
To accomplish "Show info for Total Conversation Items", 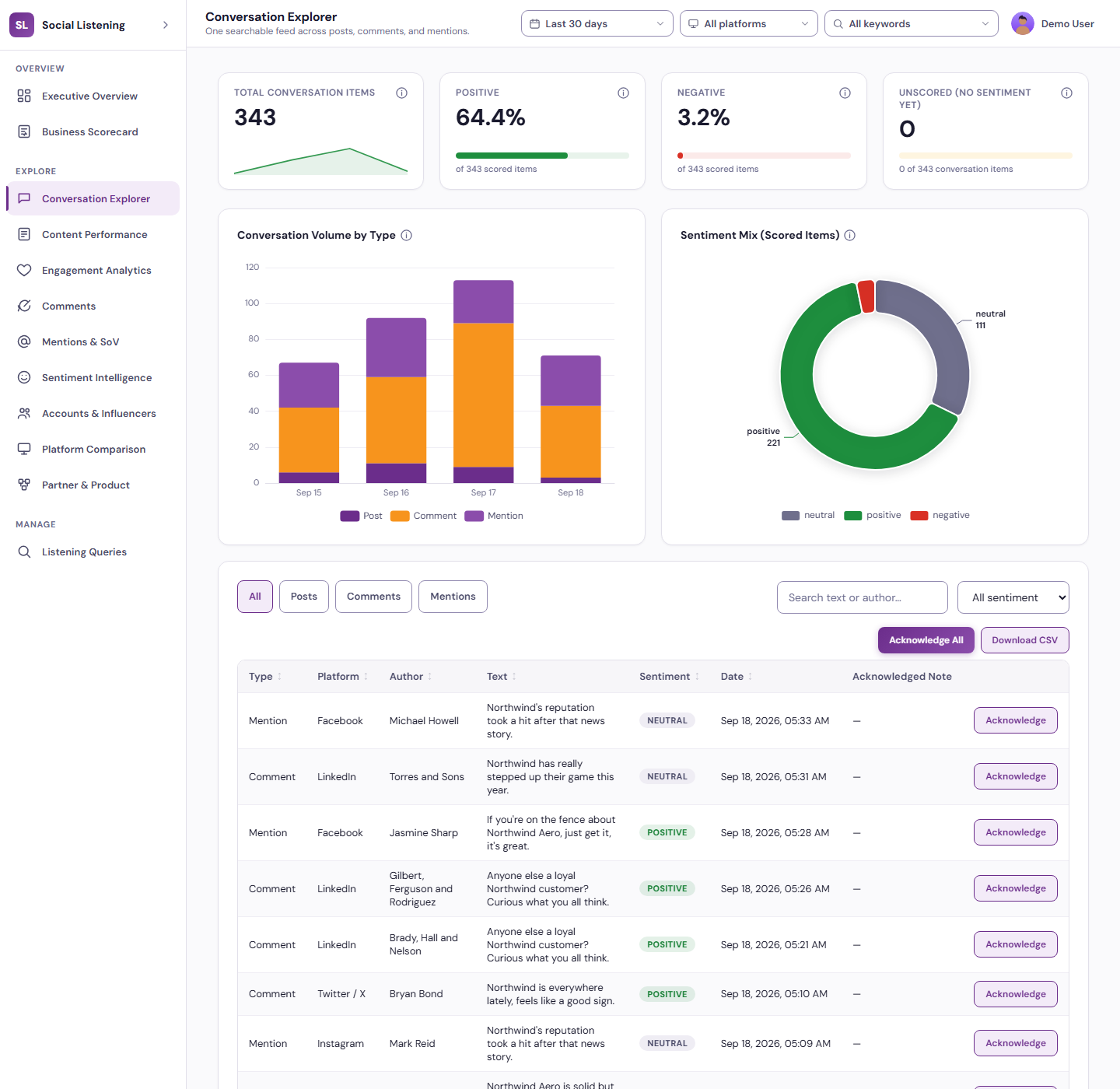I will (401, 93).
